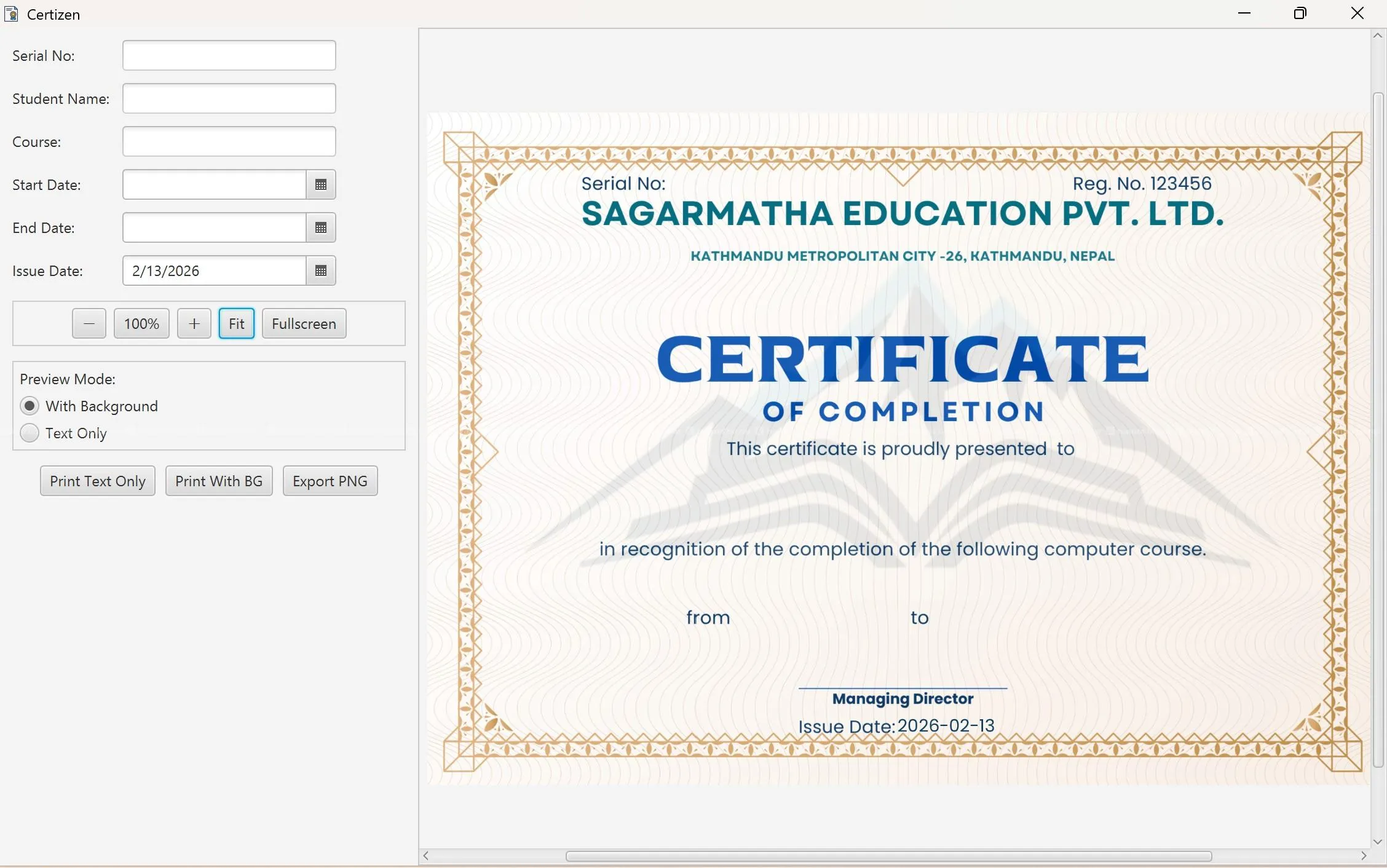Viewport: 1387px width, 868px height.
Task: Click the zoom in plus button
Action: point(194,324)
